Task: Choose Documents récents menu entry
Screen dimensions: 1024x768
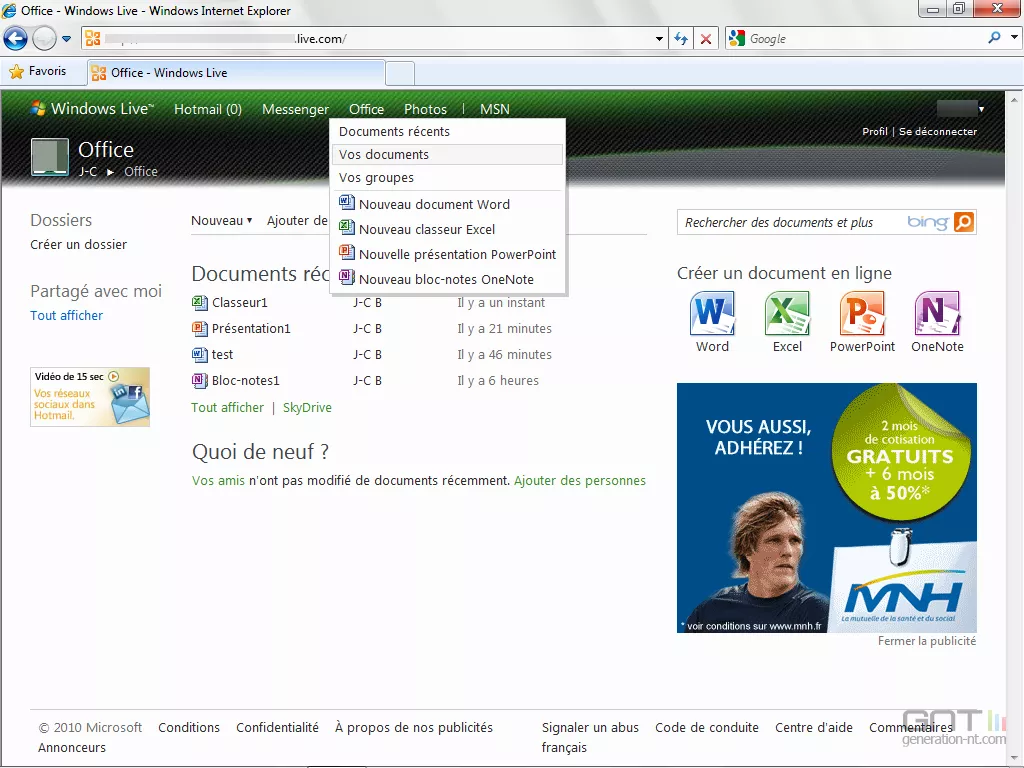Action: 447,131
